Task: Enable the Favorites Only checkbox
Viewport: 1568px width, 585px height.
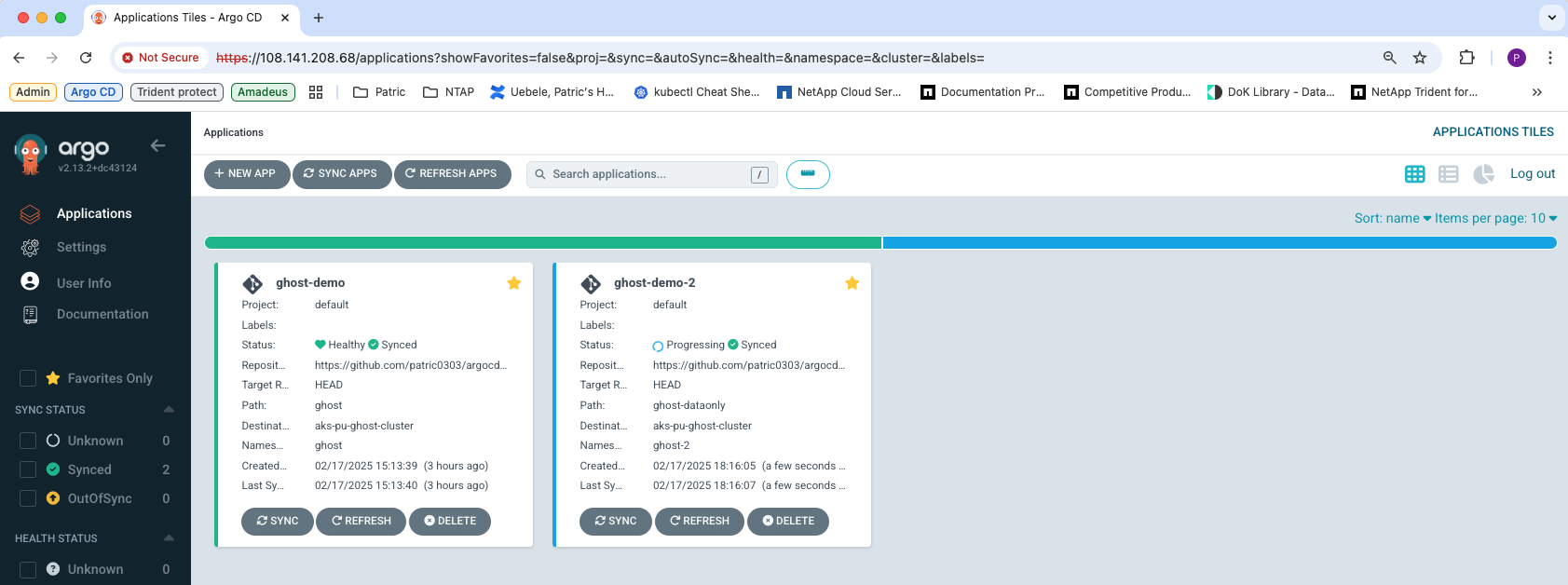Action: 28,378
